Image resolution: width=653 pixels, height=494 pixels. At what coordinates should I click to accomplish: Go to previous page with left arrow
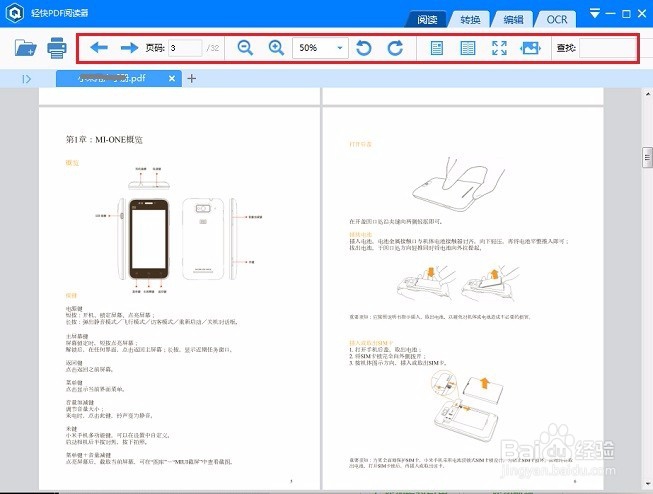point(99,47)
